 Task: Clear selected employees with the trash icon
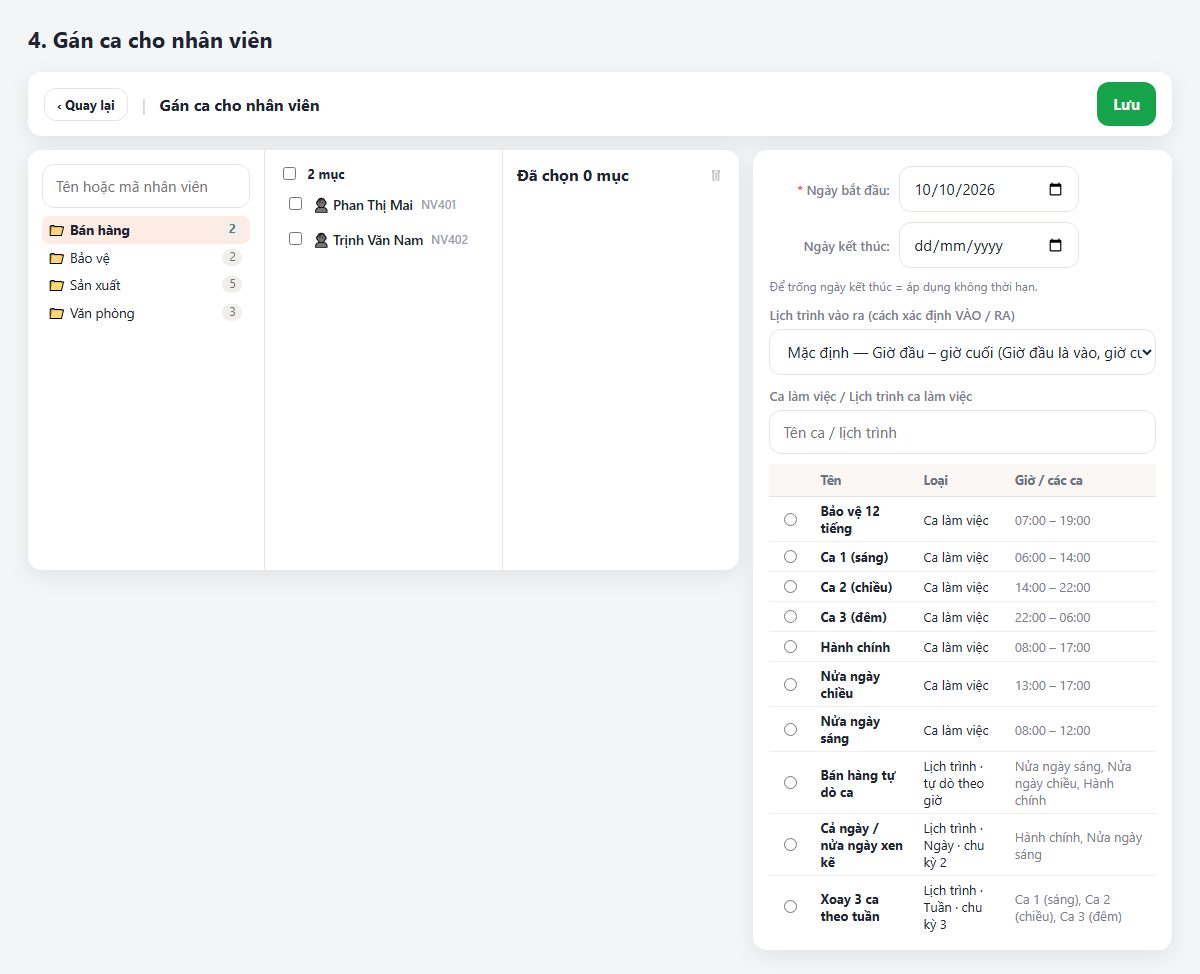click(716, 176)
